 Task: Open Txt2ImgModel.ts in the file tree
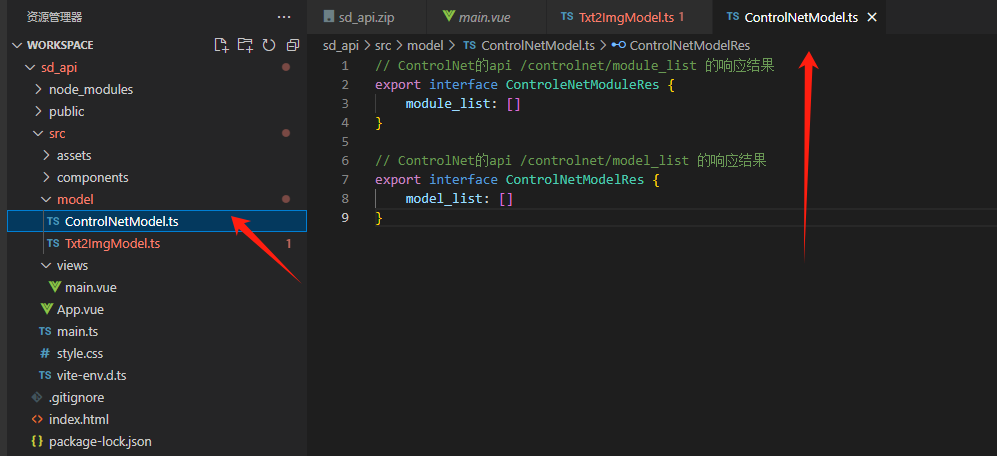pos(112,243)
